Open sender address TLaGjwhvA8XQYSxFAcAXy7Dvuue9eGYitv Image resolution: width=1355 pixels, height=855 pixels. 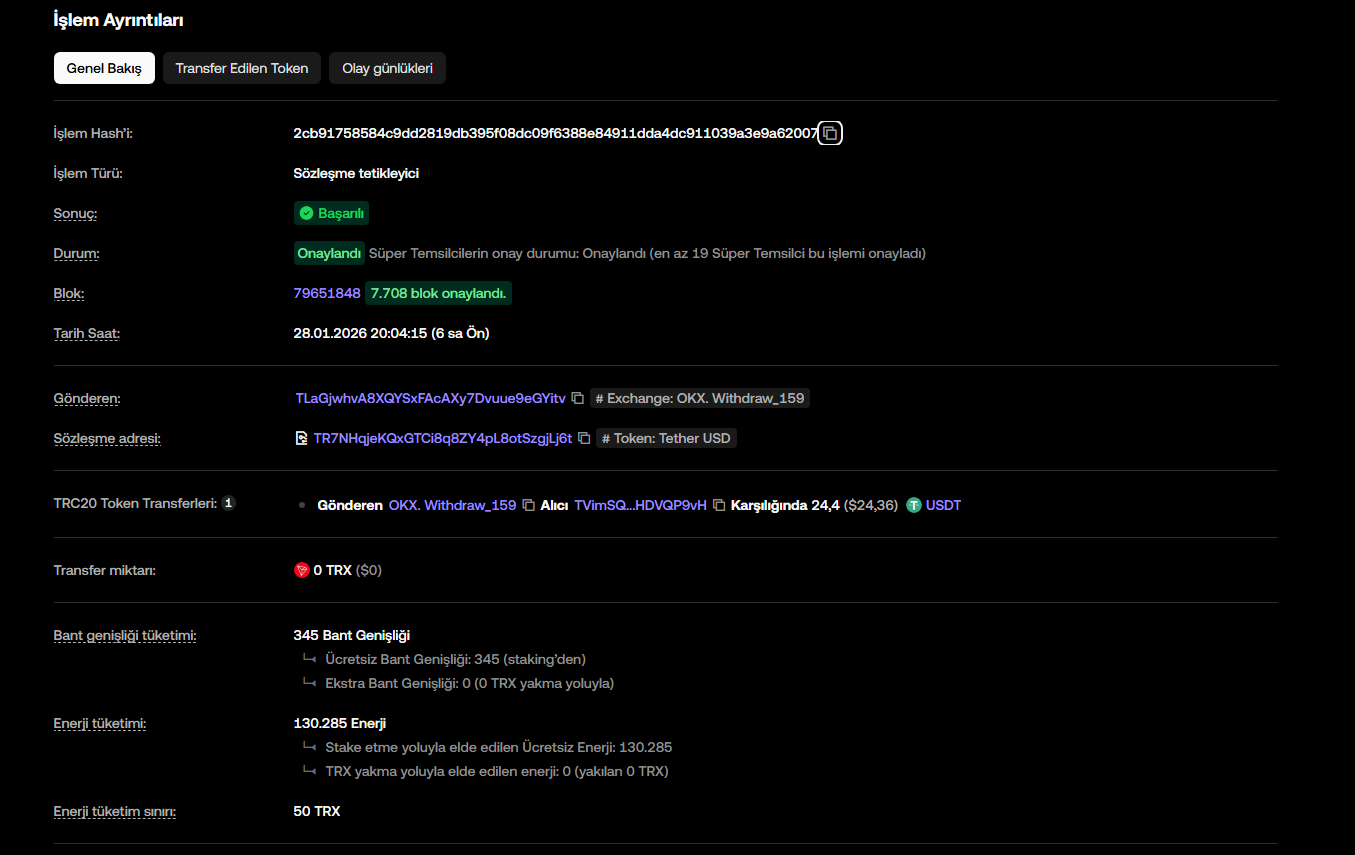(x=430, y=398)
